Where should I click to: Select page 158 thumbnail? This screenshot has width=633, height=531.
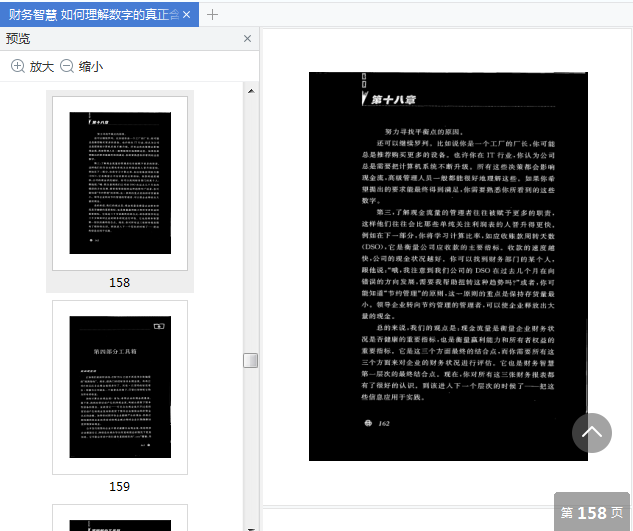(120, 183)
